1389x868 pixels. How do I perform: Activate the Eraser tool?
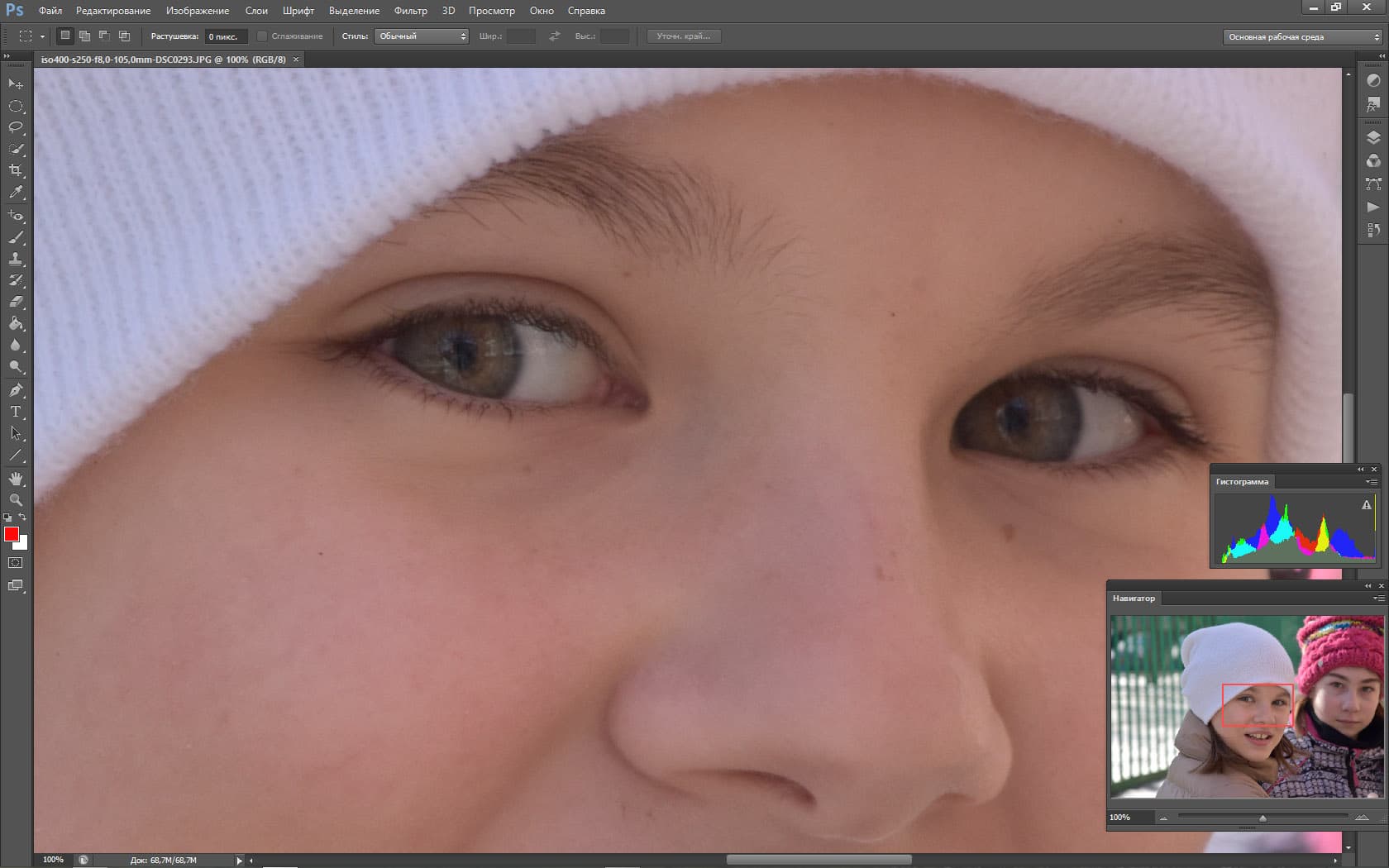[16, 303]
